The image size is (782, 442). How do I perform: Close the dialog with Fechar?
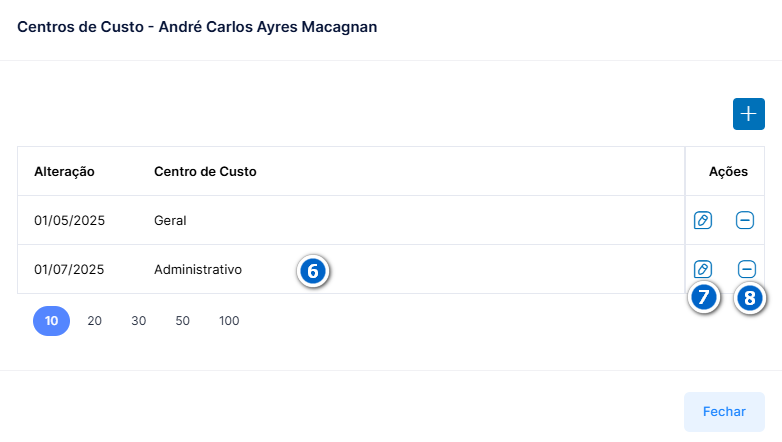pyautogui.click(x=724, y=412)
